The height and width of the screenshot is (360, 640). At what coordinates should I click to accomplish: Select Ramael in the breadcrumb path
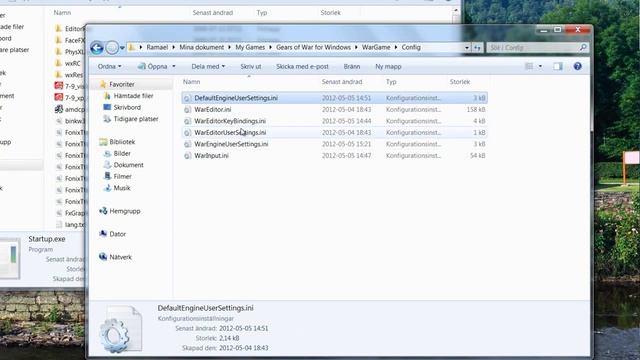pos(157,47)
